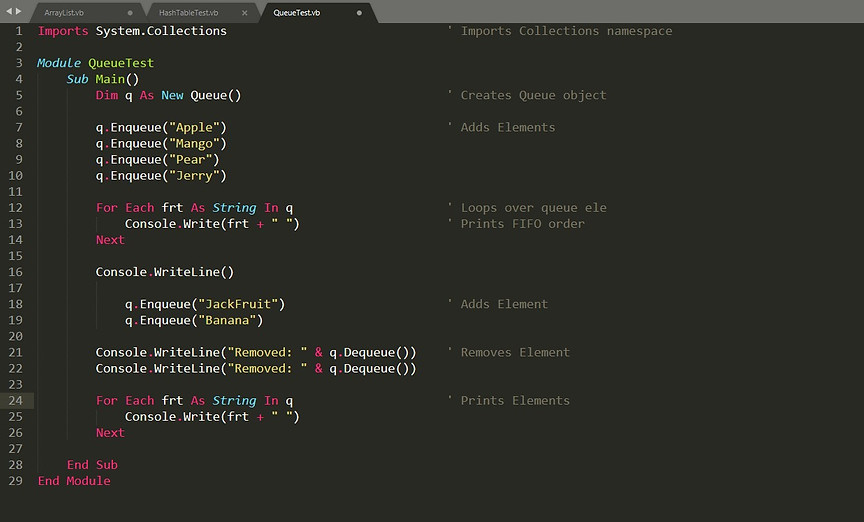Click the 'Removes Element' comment
The height and width of the screenshot is (522, 864).
[509, 353]
